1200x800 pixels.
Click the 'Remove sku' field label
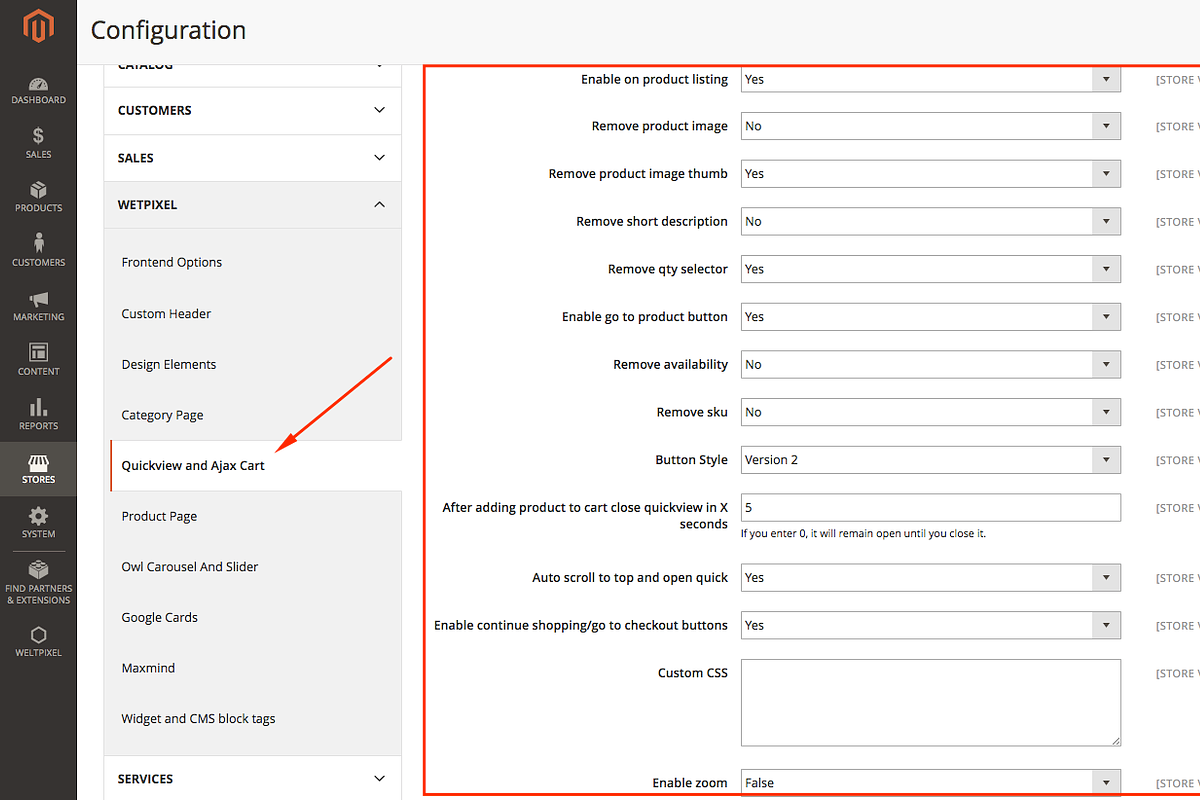coord(692,412)
